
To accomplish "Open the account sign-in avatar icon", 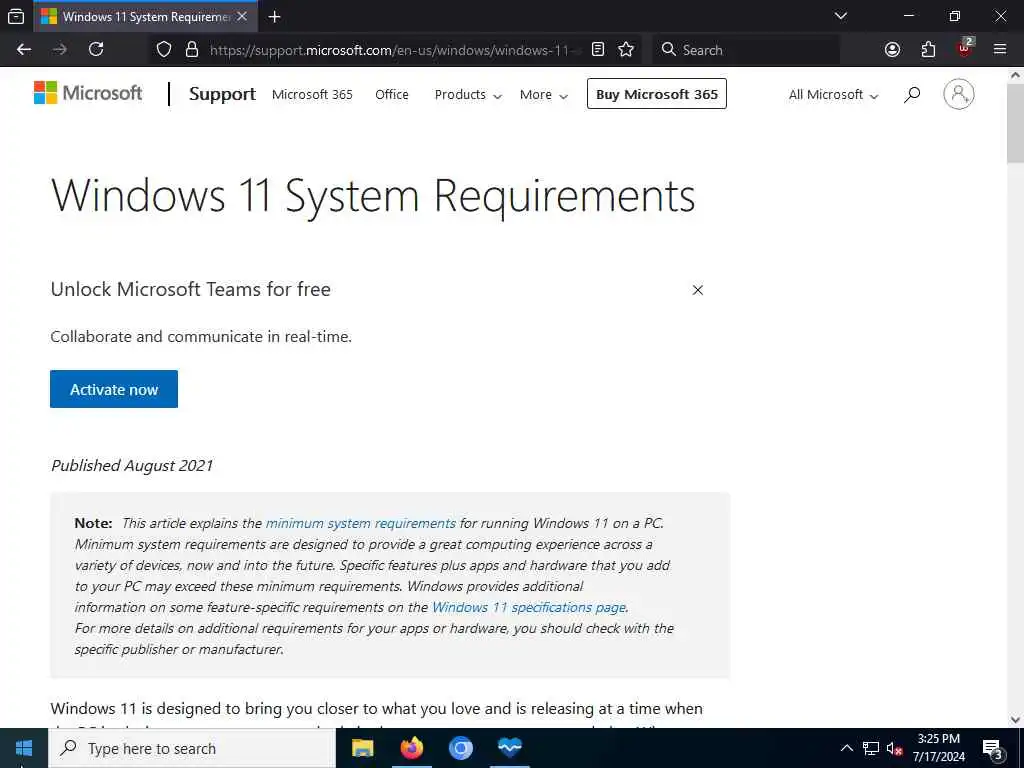I will point(958,94).
